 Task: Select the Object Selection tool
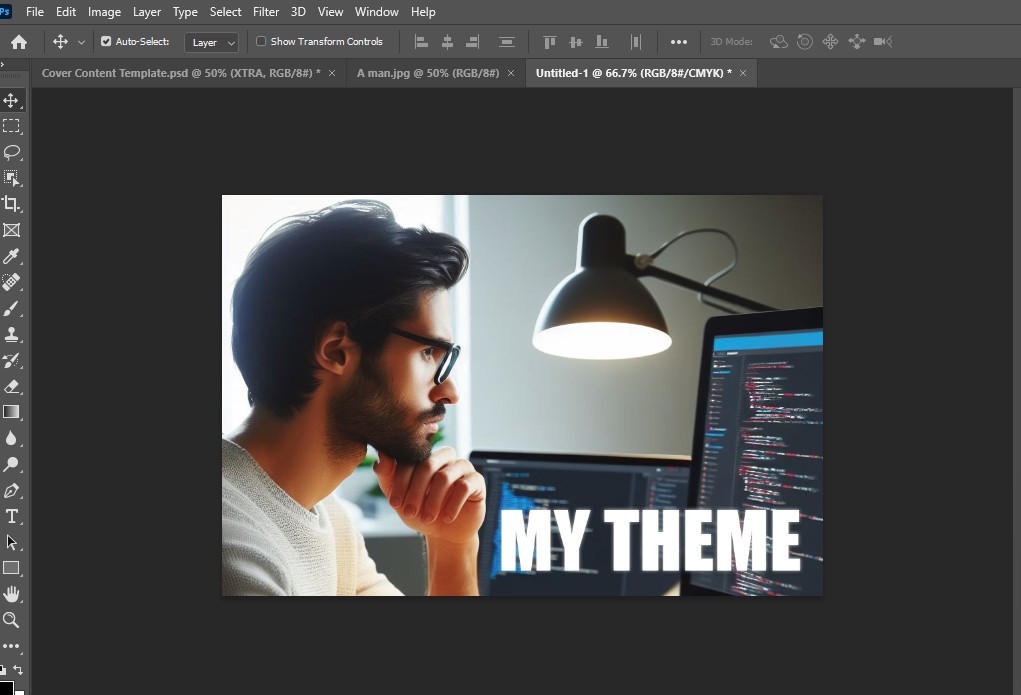[x=11, y=178]
